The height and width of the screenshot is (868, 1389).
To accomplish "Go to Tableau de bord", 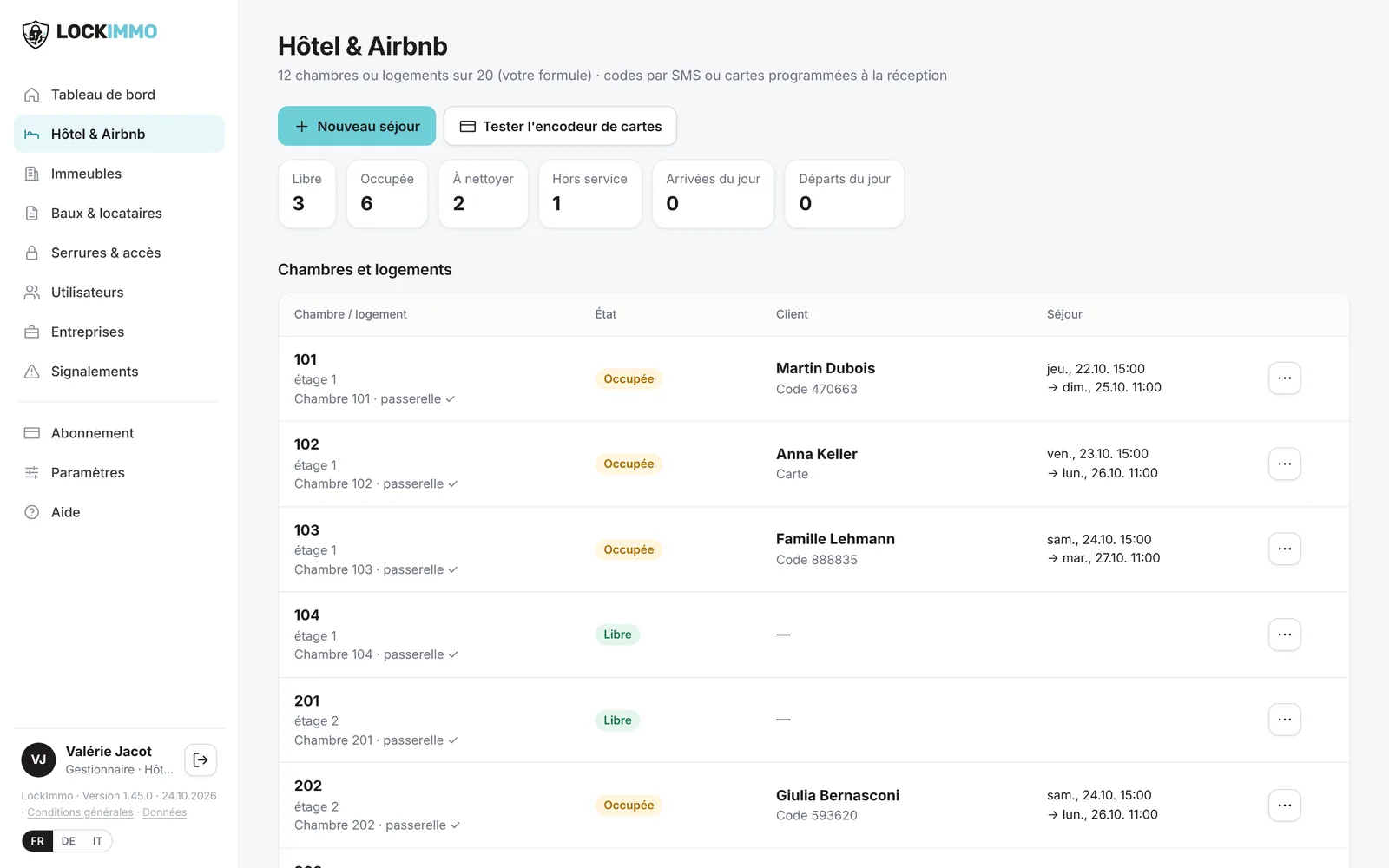I will coord(119,95).
